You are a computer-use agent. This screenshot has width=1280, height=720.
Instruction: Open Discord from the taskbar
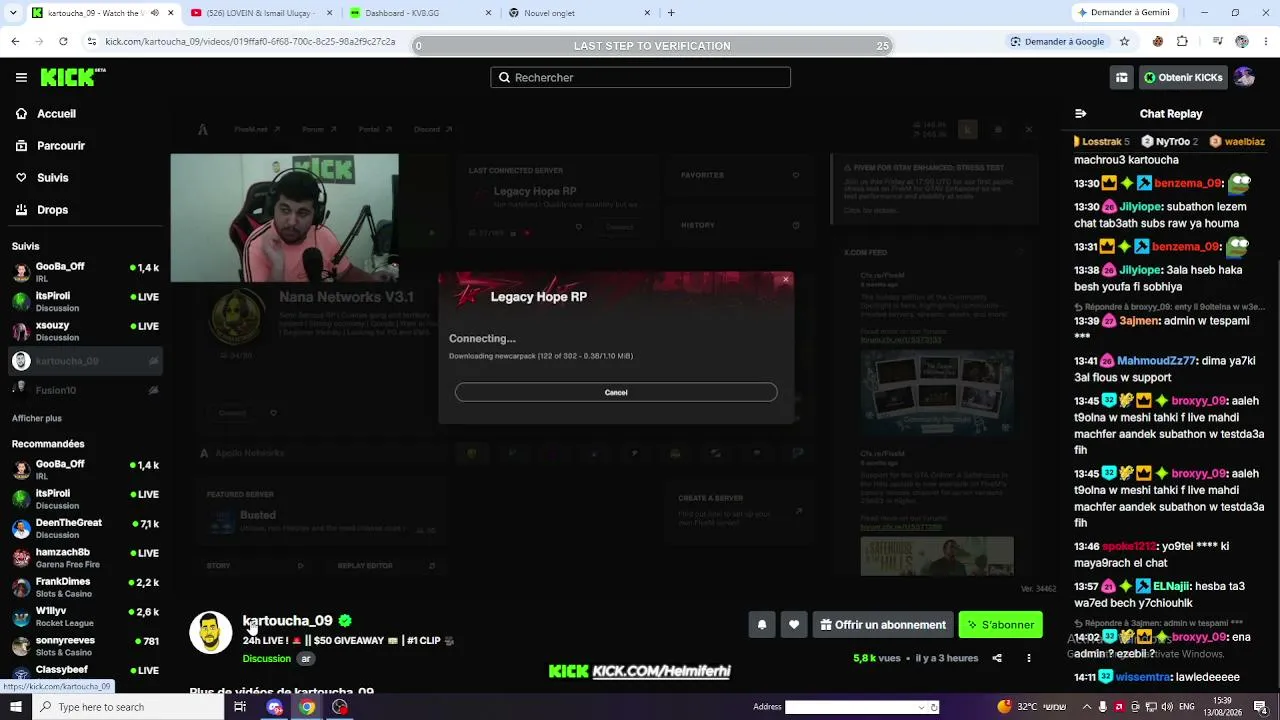[275, 707]
